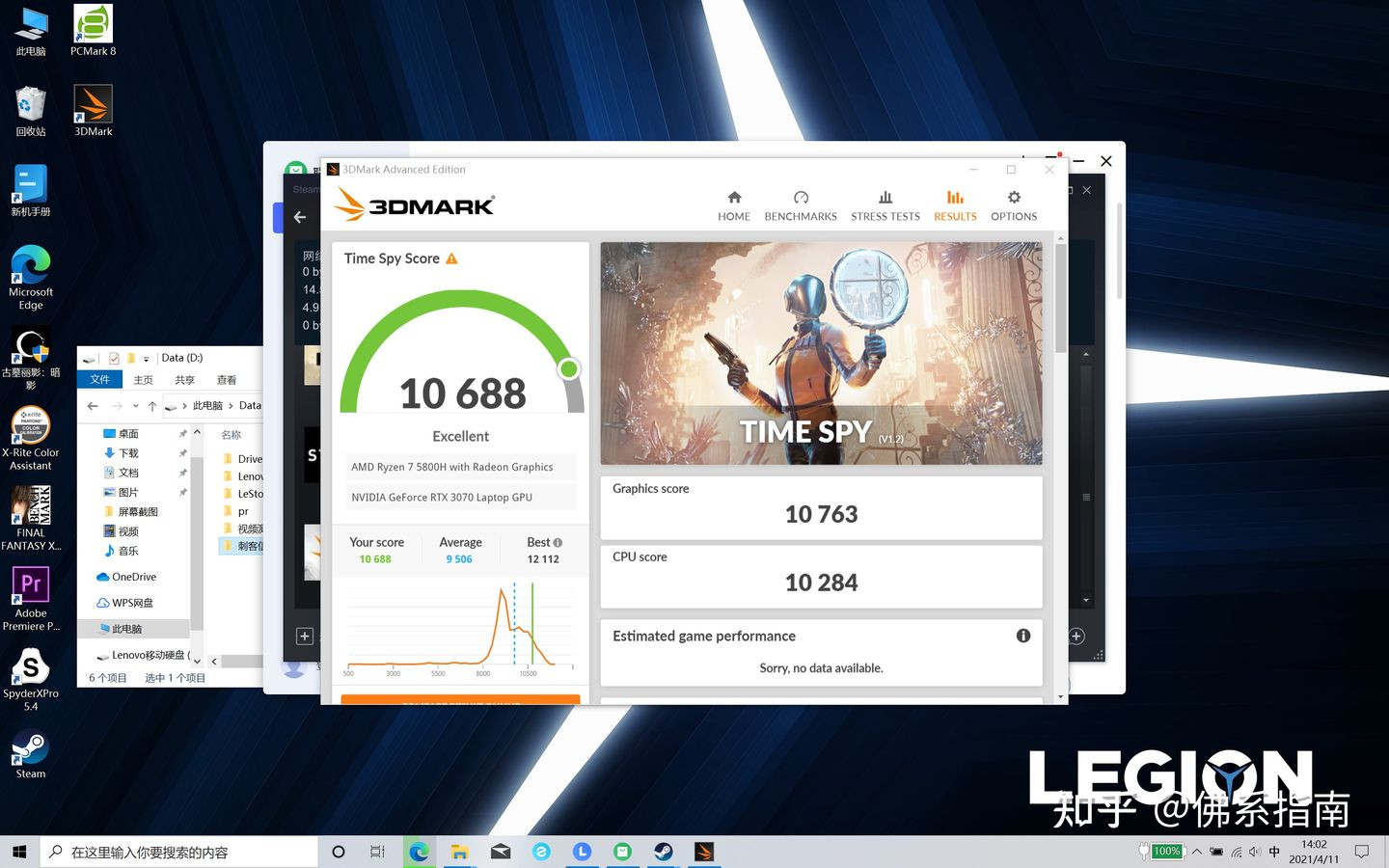Viewport: 1389px width, 868px height.
Task: Click the AMD Ryzen 7 5800H CPU label
Action: click(x=452, y=467)
